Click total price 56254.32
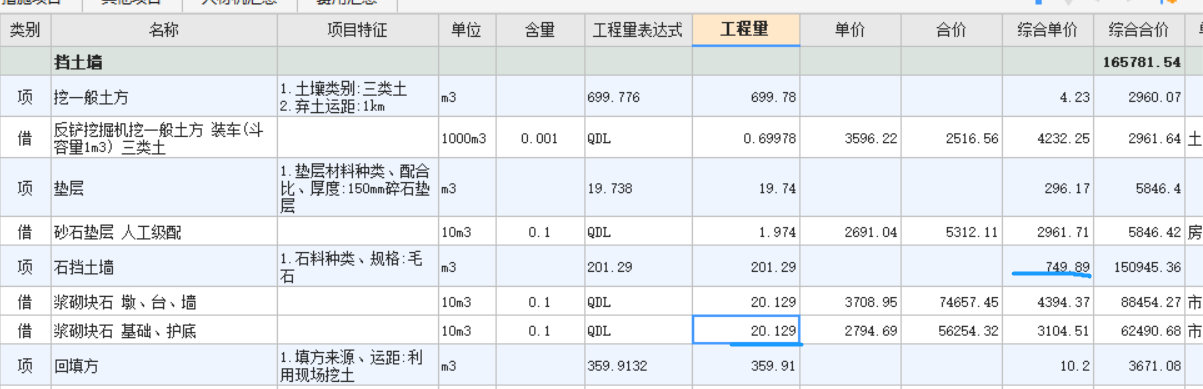Viewport: 1203px width, 389px height. (968, 330)
